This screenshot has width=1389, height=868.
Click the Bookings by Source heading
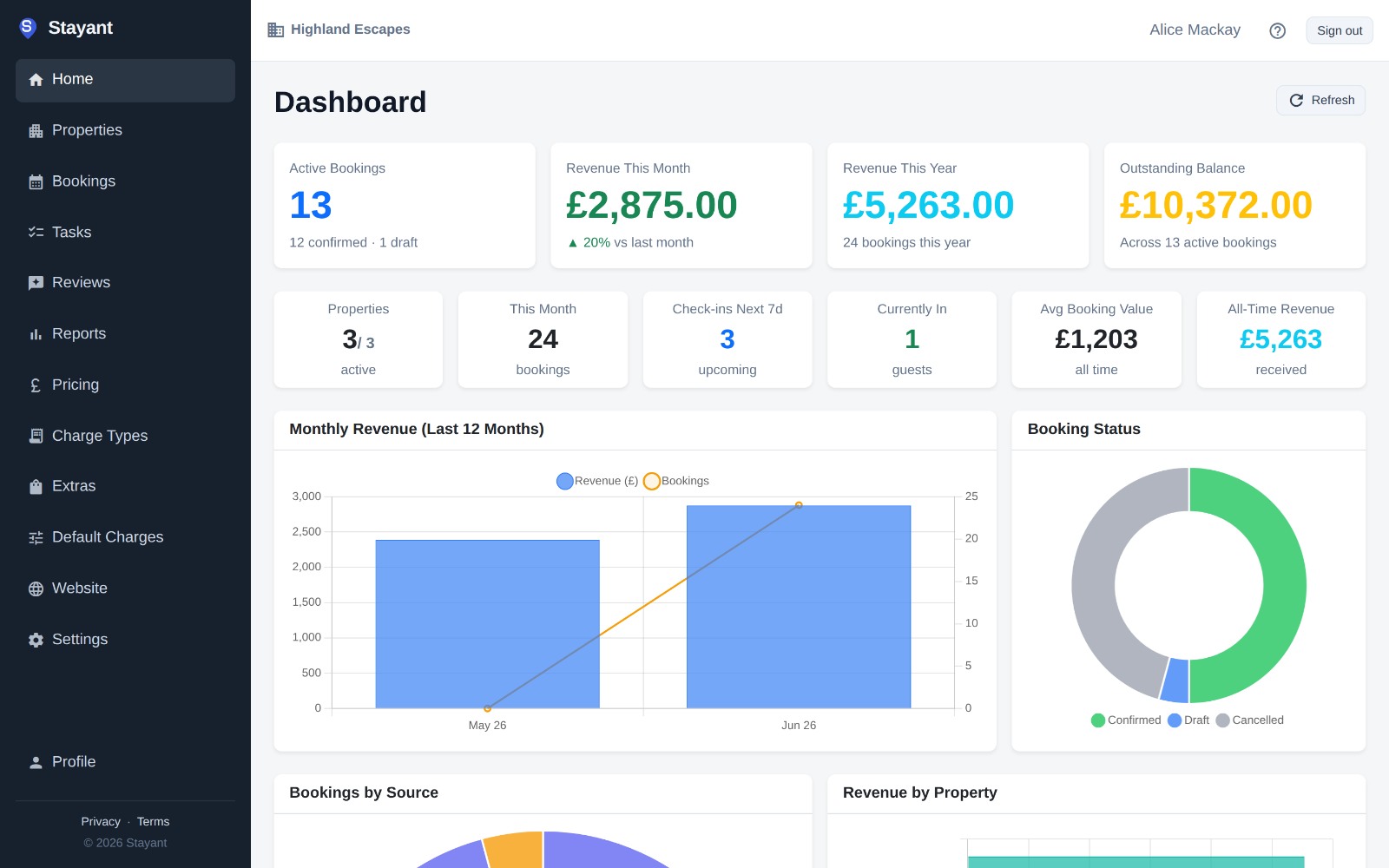pyautogui.click(x=364, y=792)
